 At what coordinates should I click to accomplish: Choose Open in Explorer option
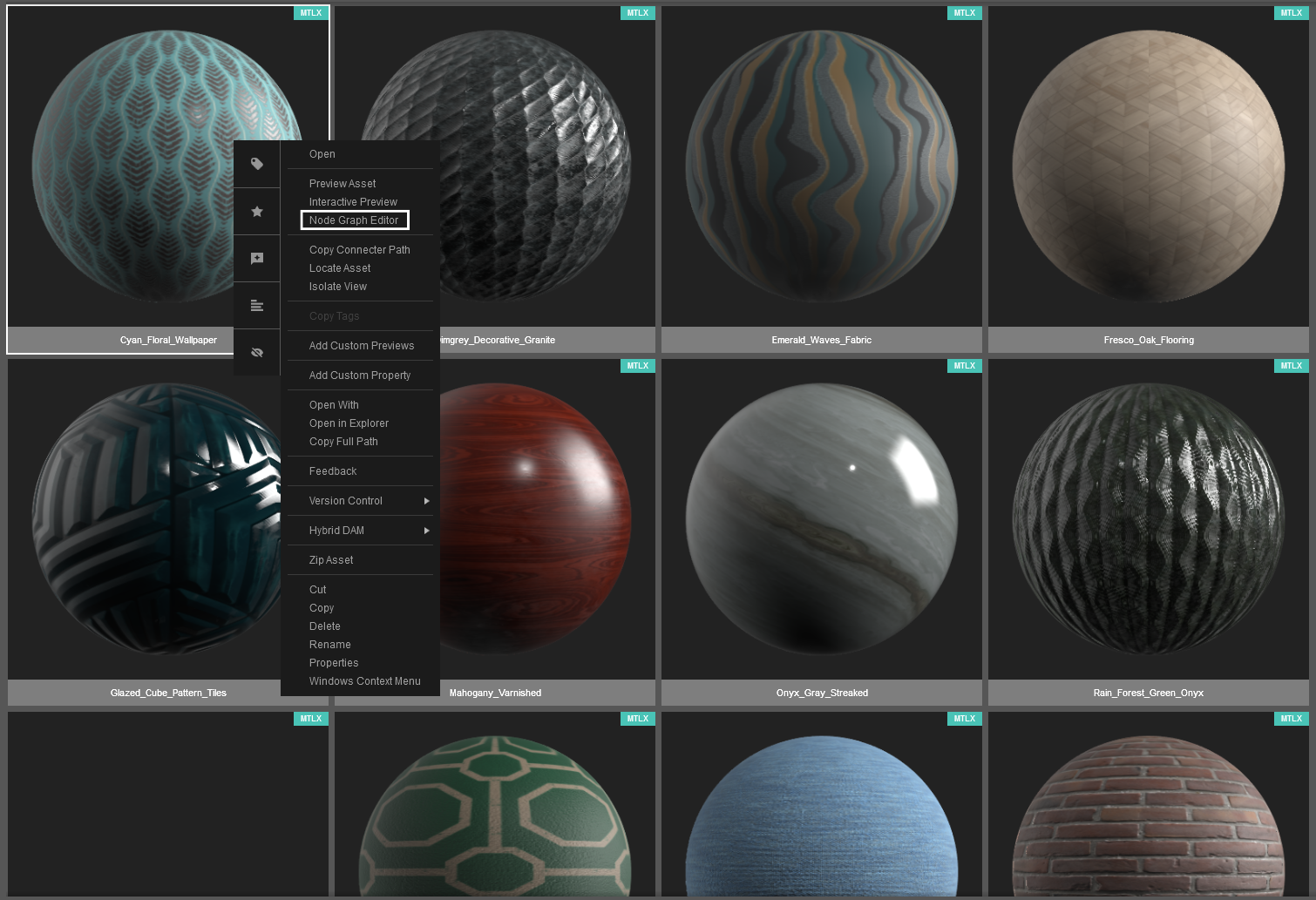(349, 423)
